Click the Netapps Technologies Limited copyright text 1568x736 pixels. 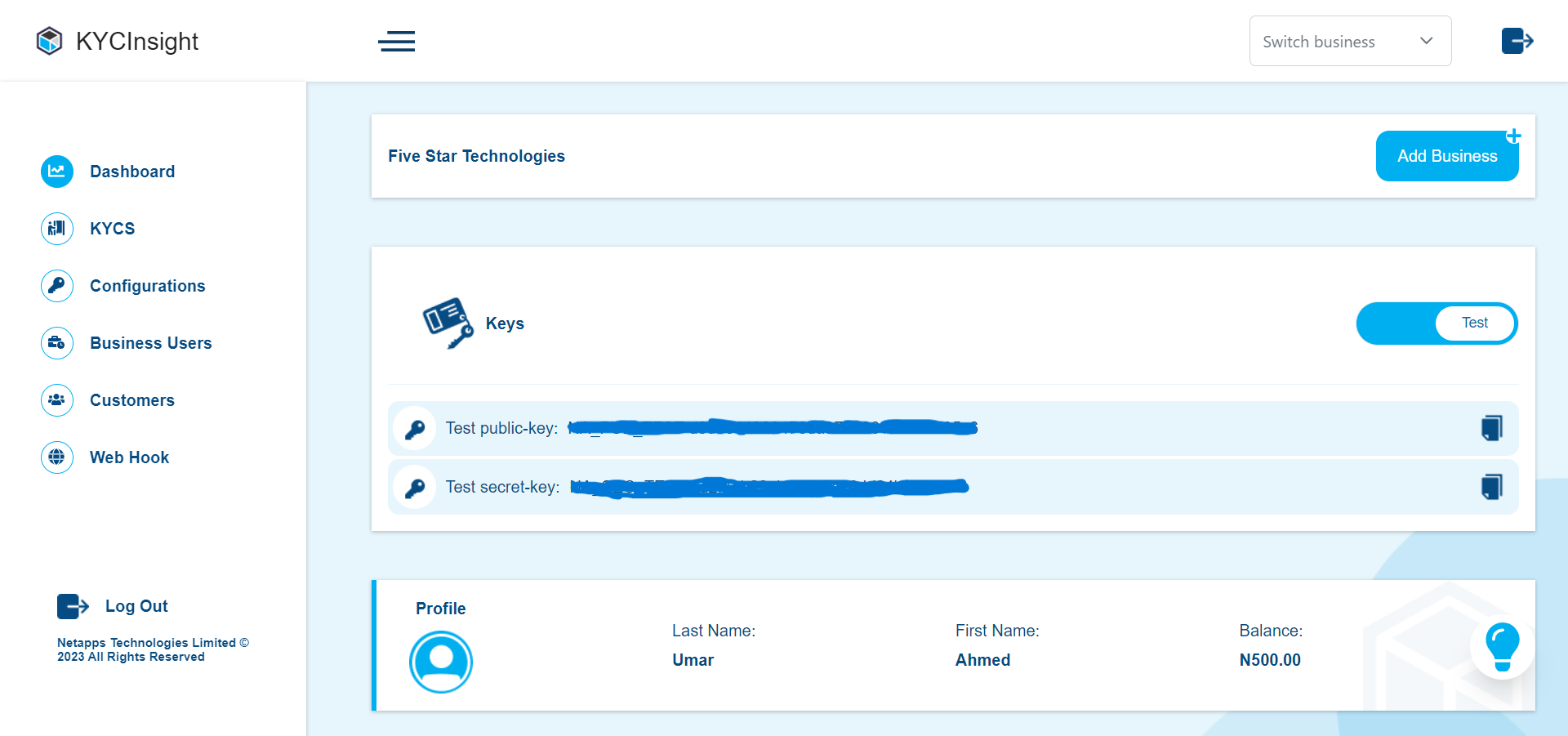153,649
